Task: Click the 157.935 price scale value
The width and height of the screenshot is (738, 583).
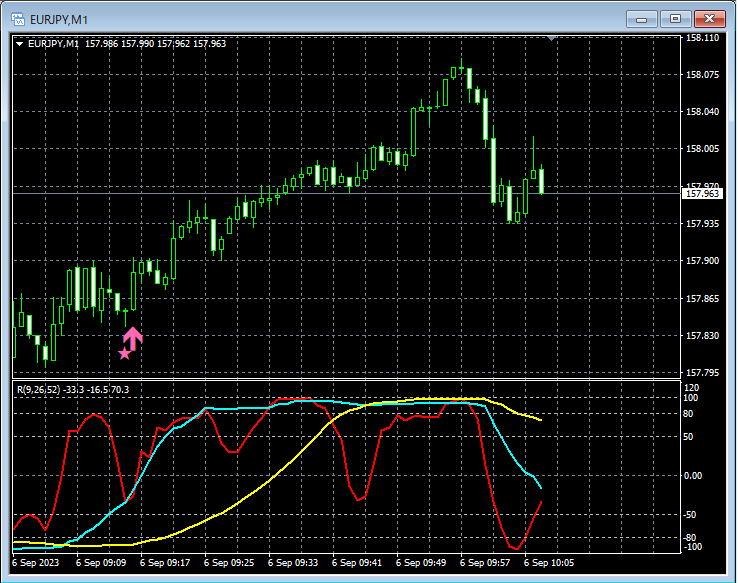Action: click(702, 224)
